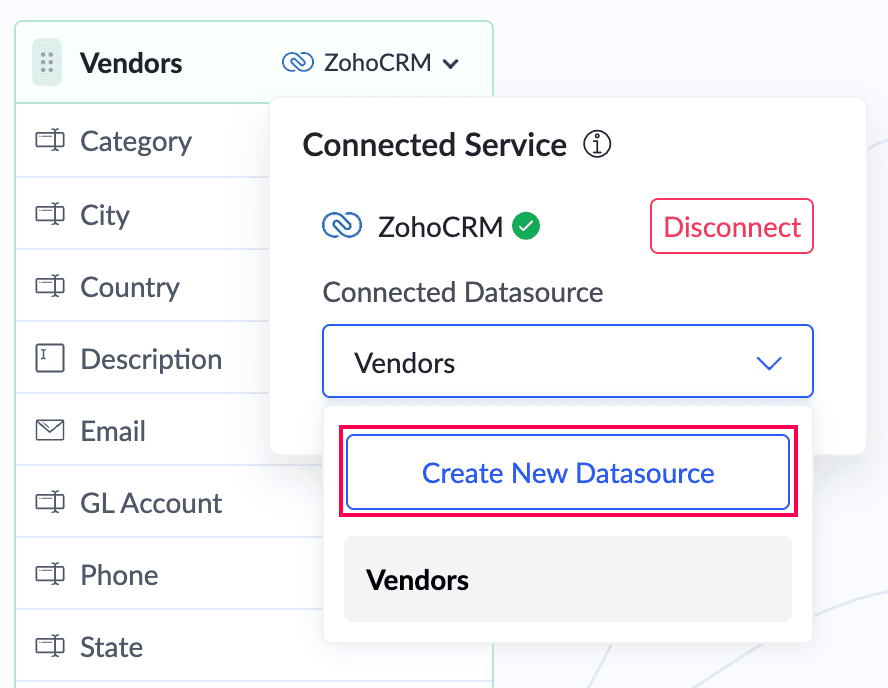Select the Category field row
888x688 pixels.
pos(143,140)
